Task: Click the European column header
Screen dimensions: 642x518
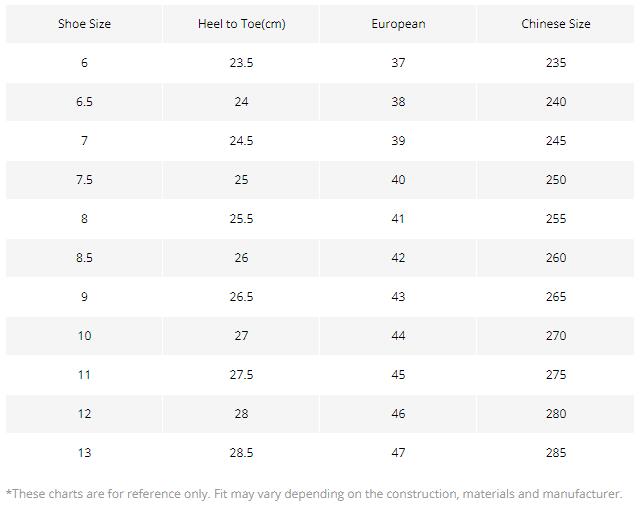Action: [x=398, y=24]
